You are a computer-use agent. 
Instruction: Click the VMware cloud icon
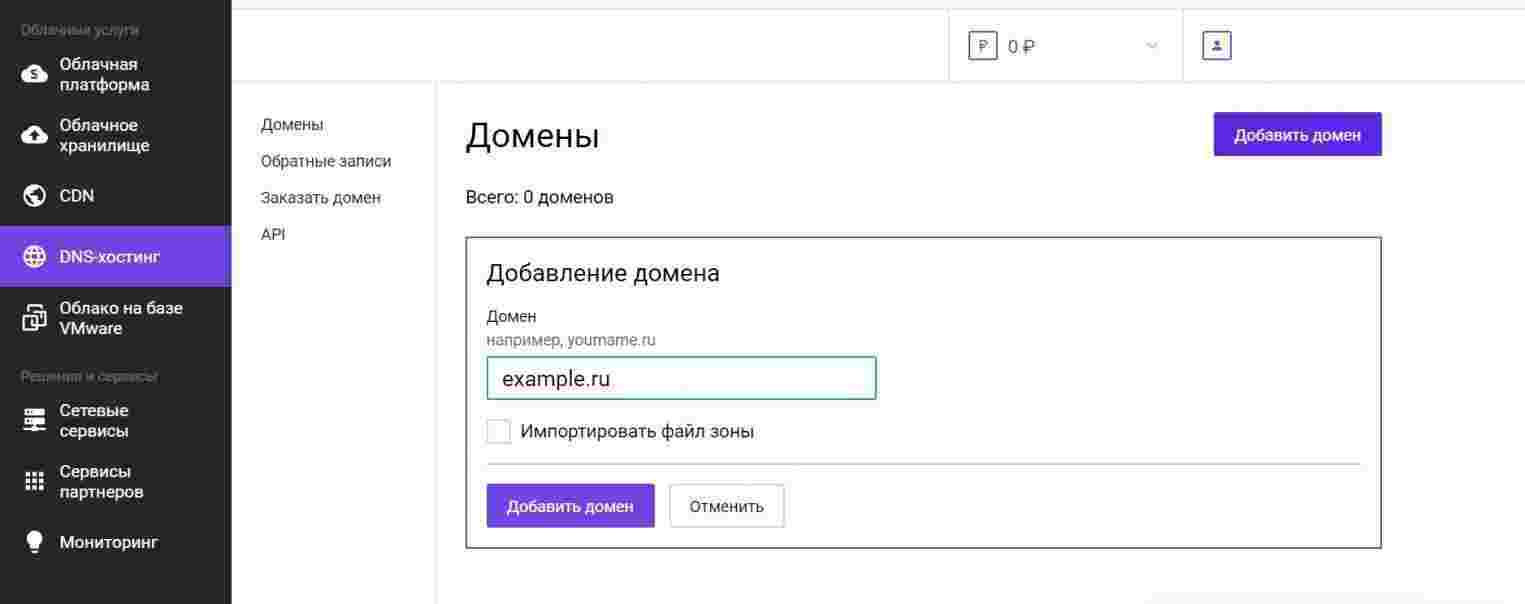[35, 318]
